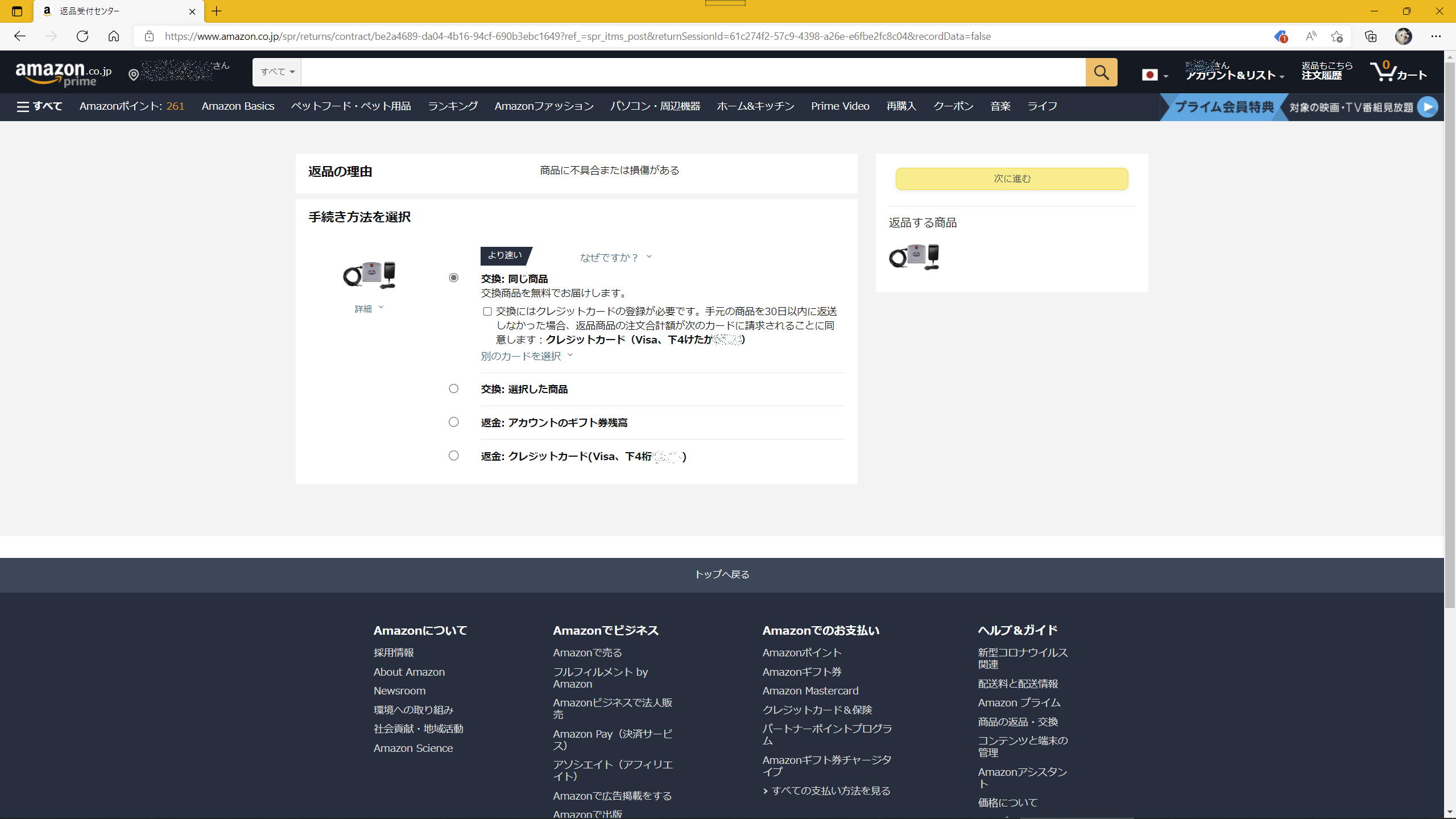Open 音楽 nav item
Image resolution: width=1456 pixels, height=819 pixels.
(1000, 106)
